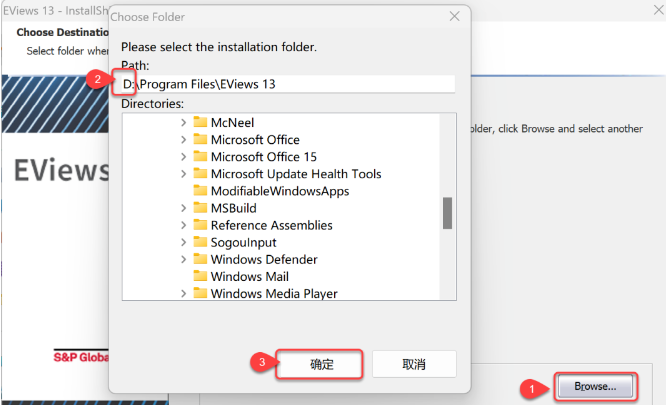Click the Microsoft Update Health Tools folder icon
The width and height of the screenshot is (666, 405).
(x=200, y=174)
